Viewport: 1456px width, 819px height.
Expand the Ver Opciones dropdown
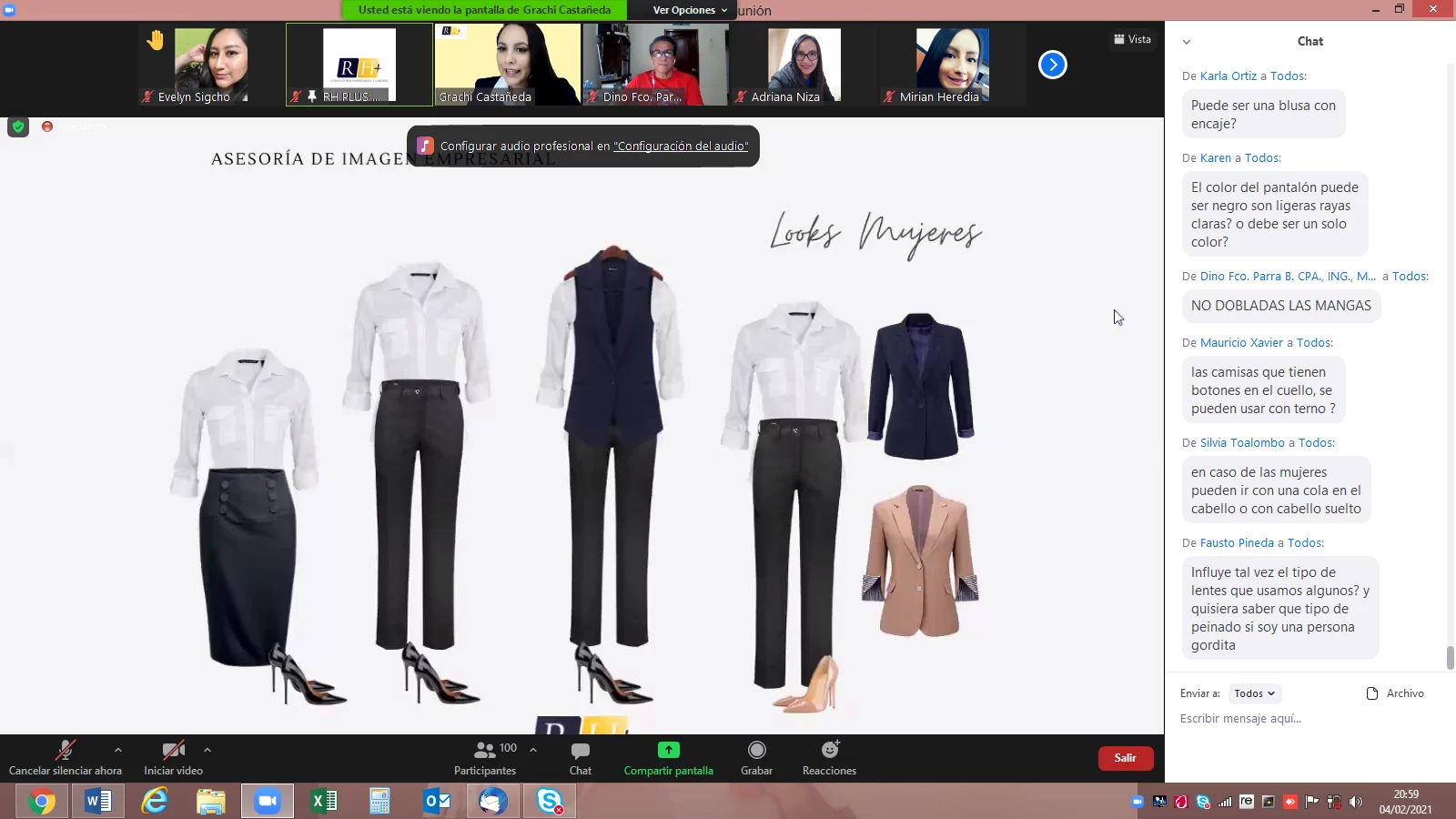(x=690, y=10)
